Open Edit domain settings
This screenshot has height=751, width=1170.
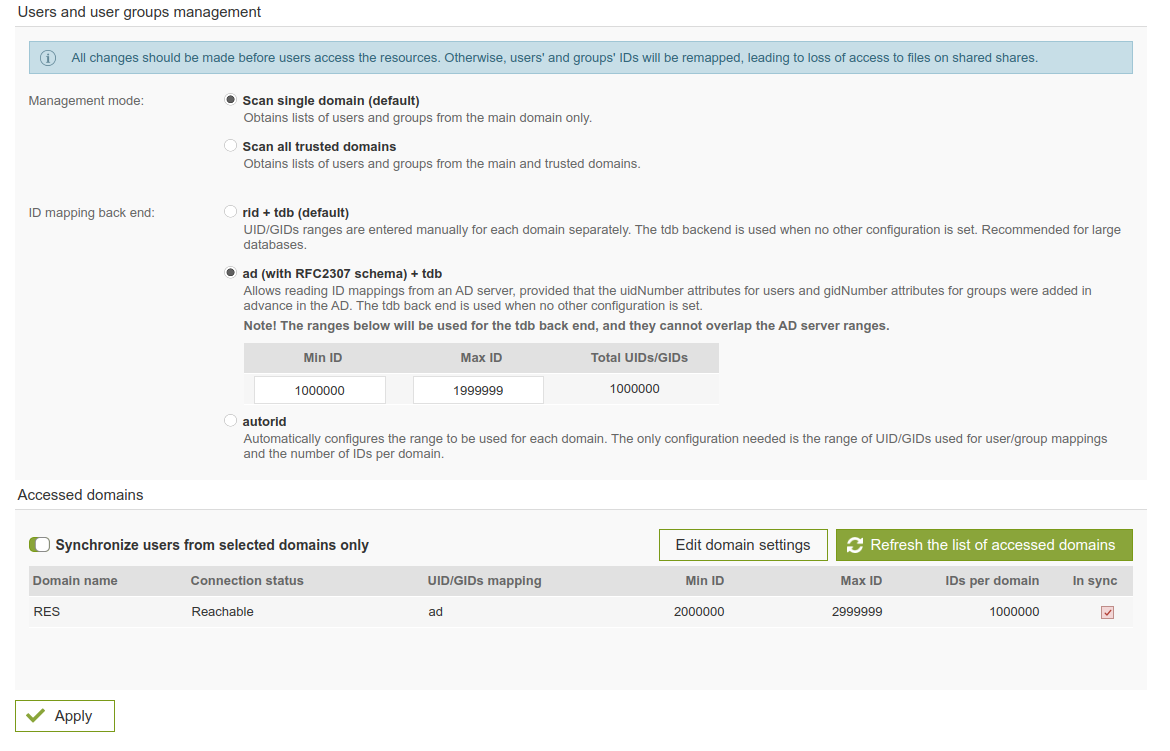pyautogui.click(x=743, y=545)
